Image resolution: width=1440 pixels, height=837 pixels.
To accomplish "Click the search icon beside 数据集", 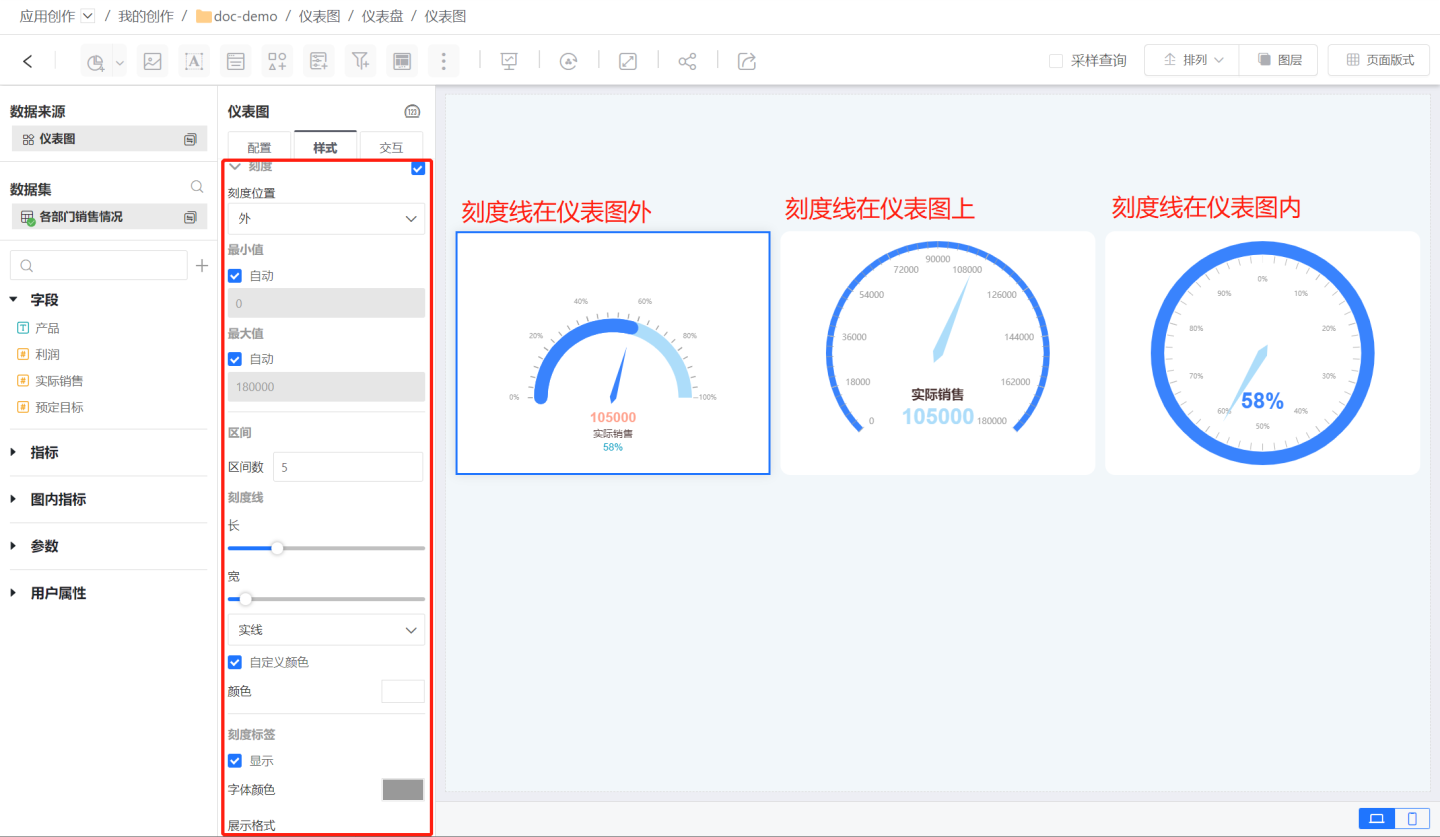I will click(197, 187).
